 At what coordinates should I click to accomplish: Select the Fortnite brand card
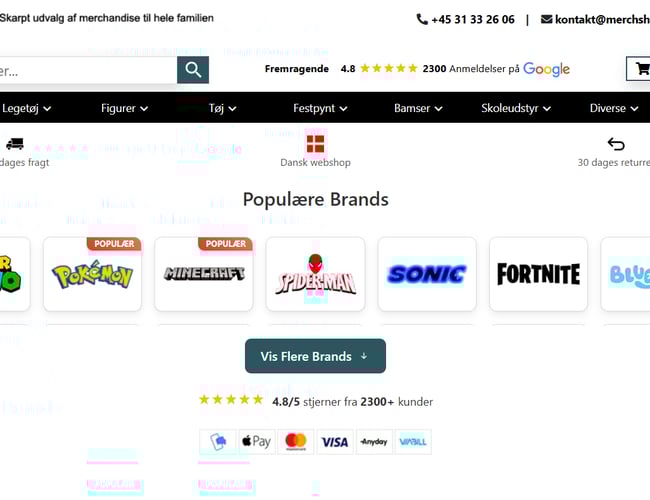tap(538, 274)
